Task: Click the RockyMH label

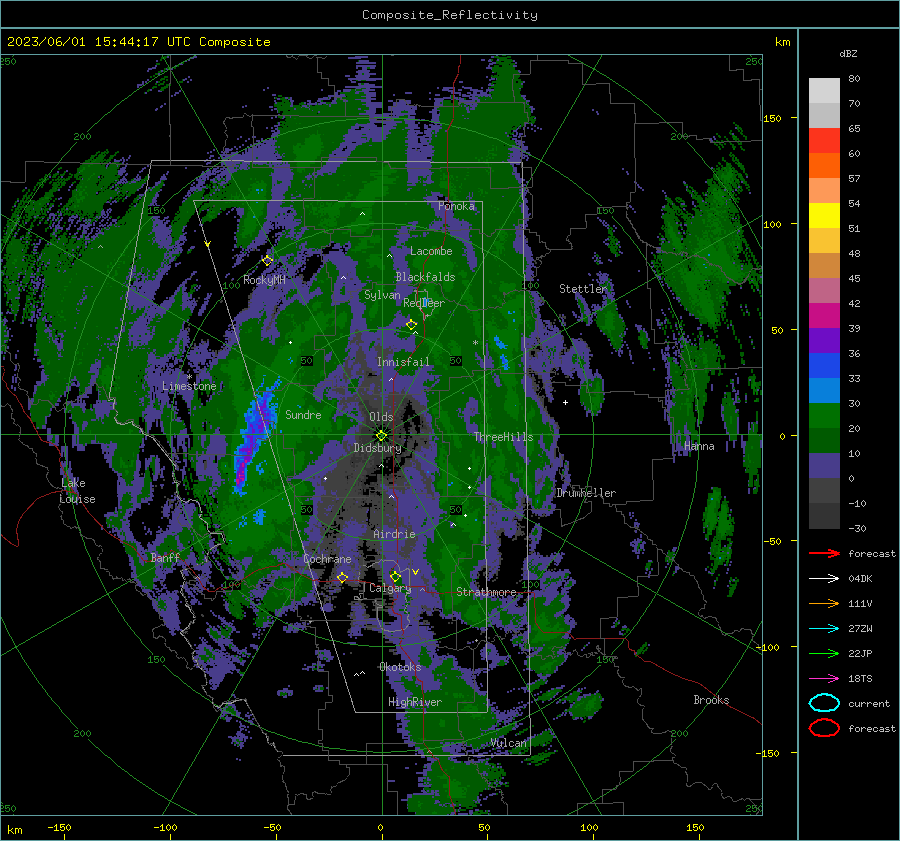Action: click(264, 280)
